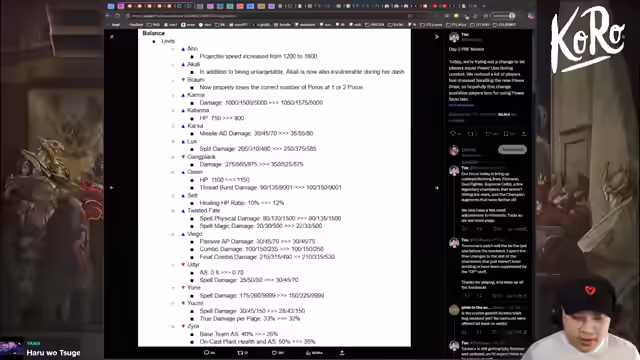Click the 'Yone' entry in the patch notes
640x360 pixels.
(194, 287)
